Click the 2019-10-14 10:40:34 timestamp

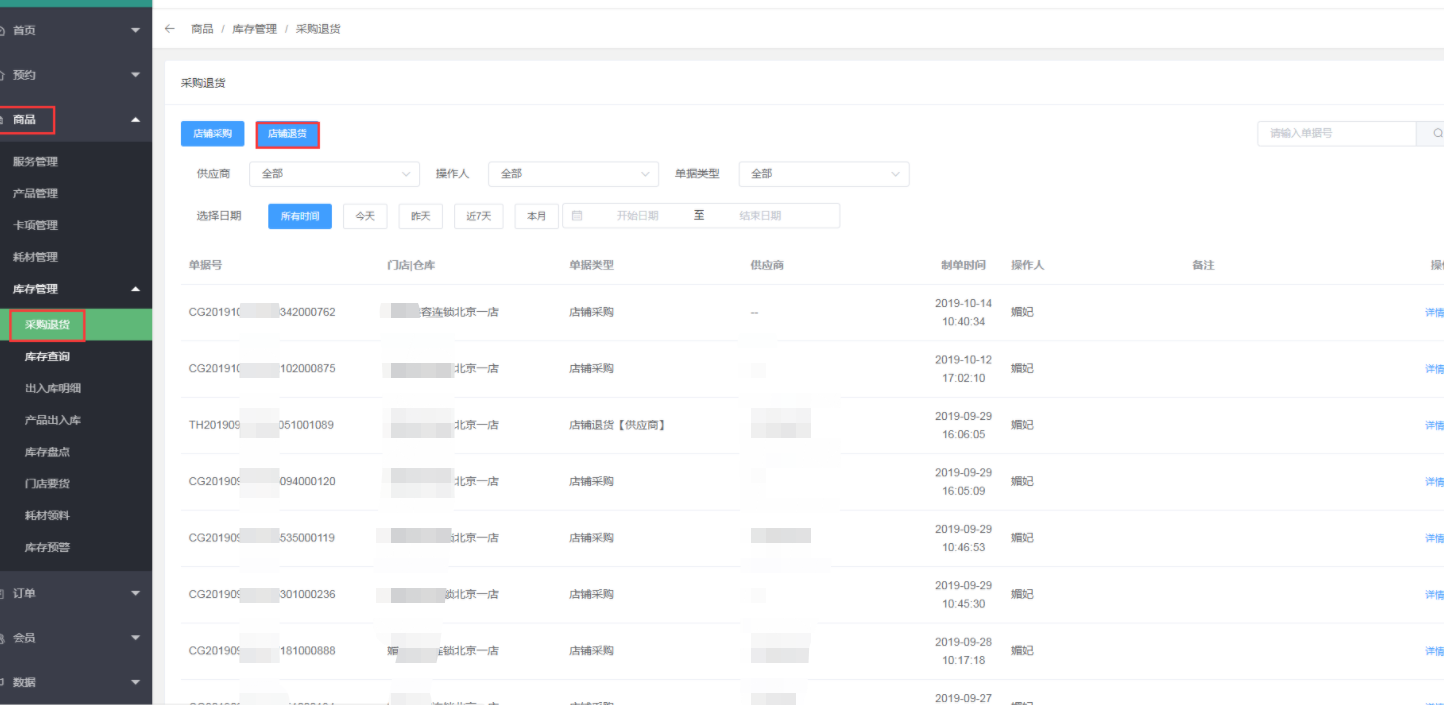tap(963, 312)
